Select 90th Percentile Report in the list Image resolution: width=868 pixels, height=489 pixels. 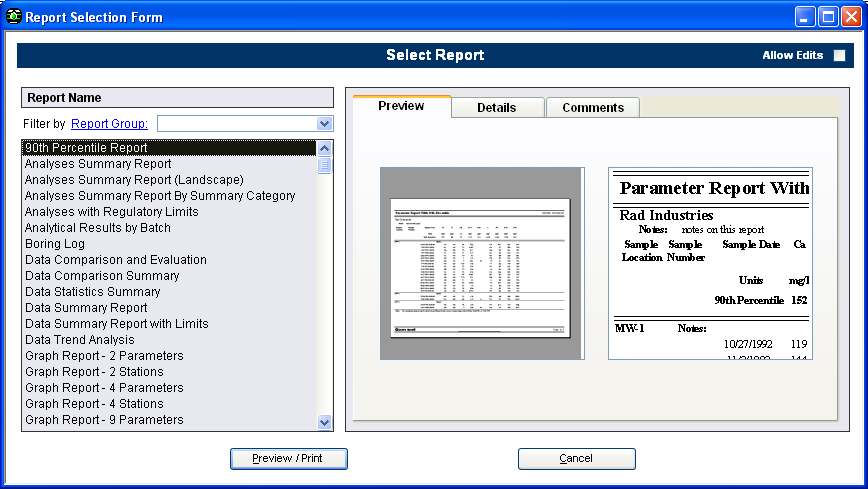[x=169, y=148]
